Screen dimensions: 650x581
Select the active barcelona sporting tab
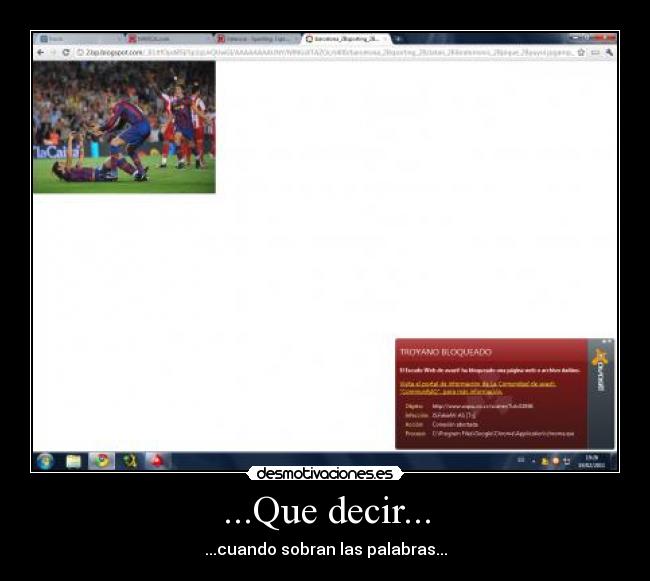point(347,39)
